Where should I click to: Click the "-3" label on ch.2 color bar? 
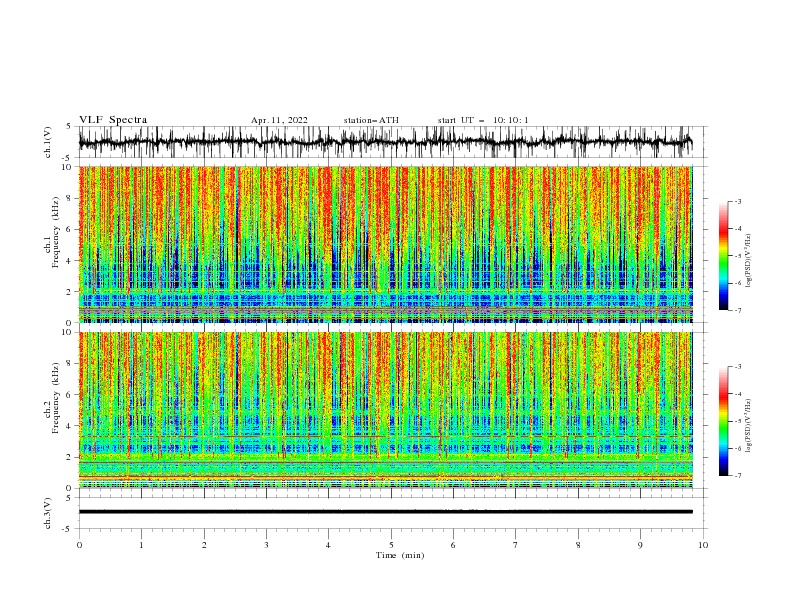tap(738, 367)
